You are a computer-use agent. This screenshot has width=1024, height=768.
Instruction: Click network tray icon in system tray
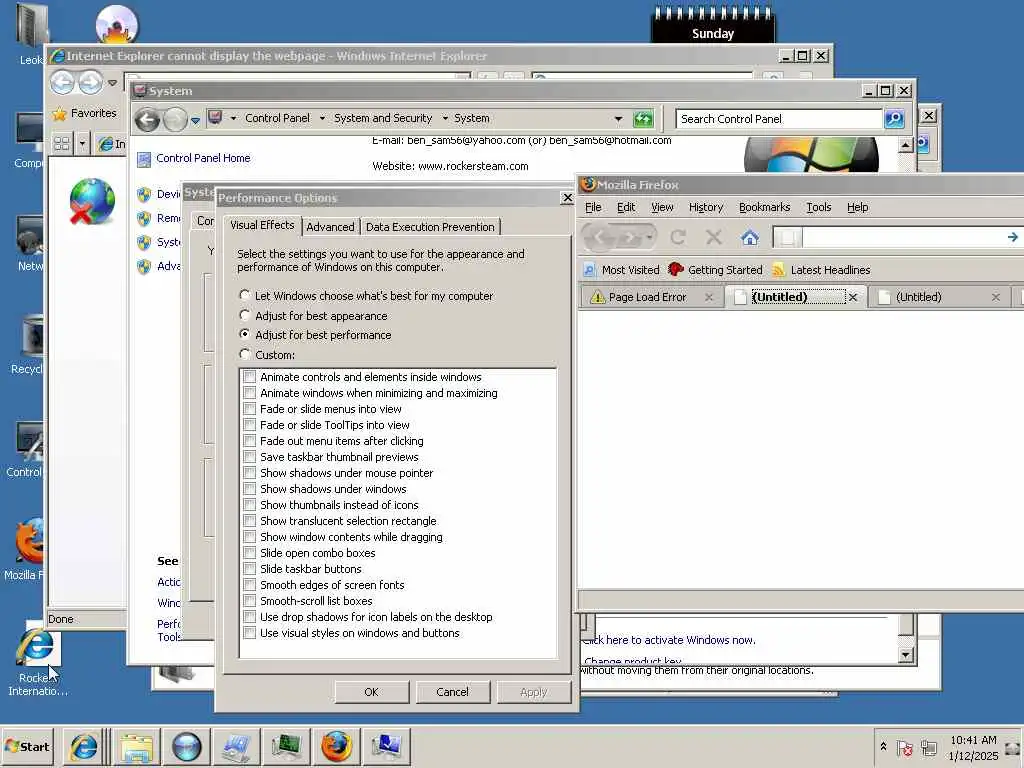click(x=929, y=748)
